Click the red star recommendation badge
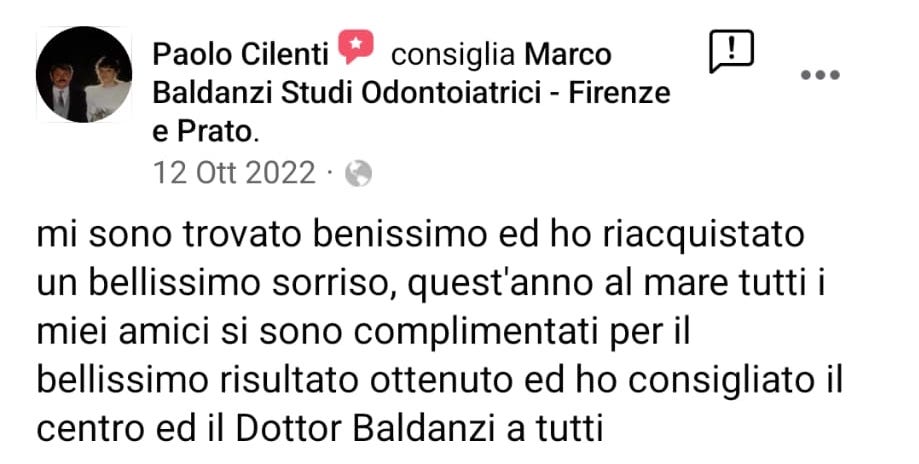 tap(356, 47)
